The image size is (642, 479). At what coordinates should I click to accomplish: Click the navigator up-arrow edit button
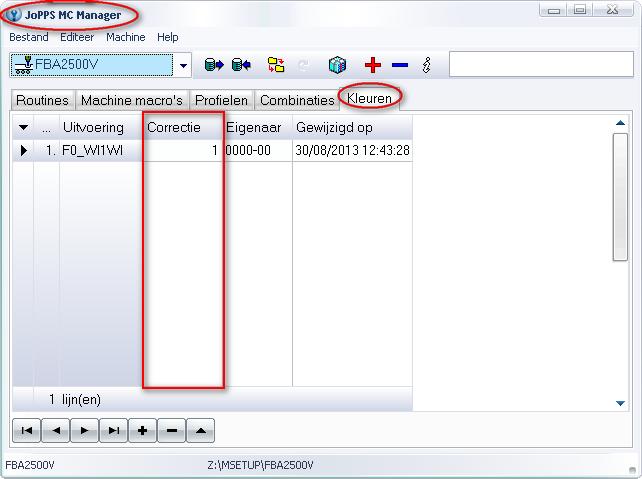click(x=201, y=430)
